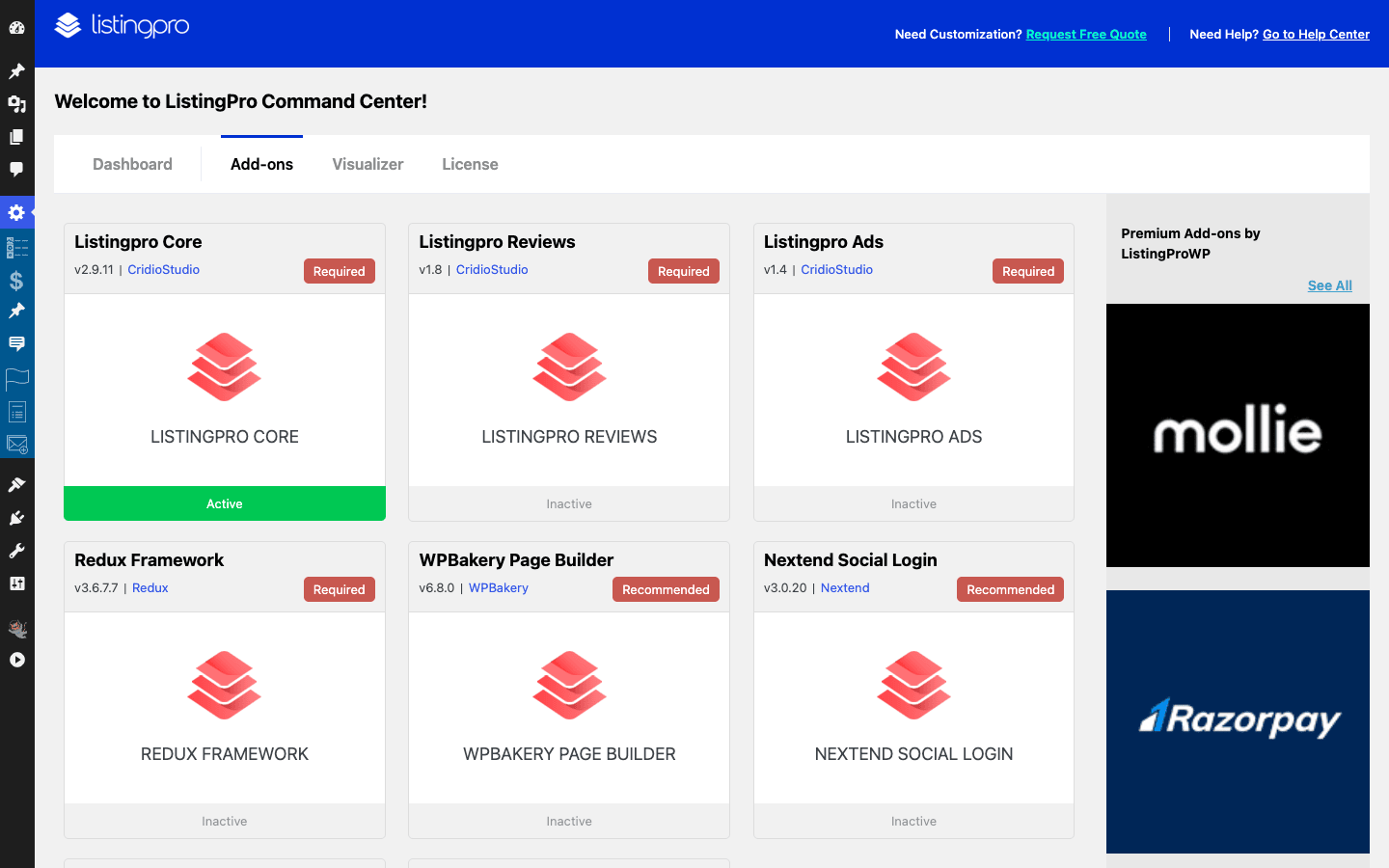Click Inactive status under Redux Framework

pos(225,821)
